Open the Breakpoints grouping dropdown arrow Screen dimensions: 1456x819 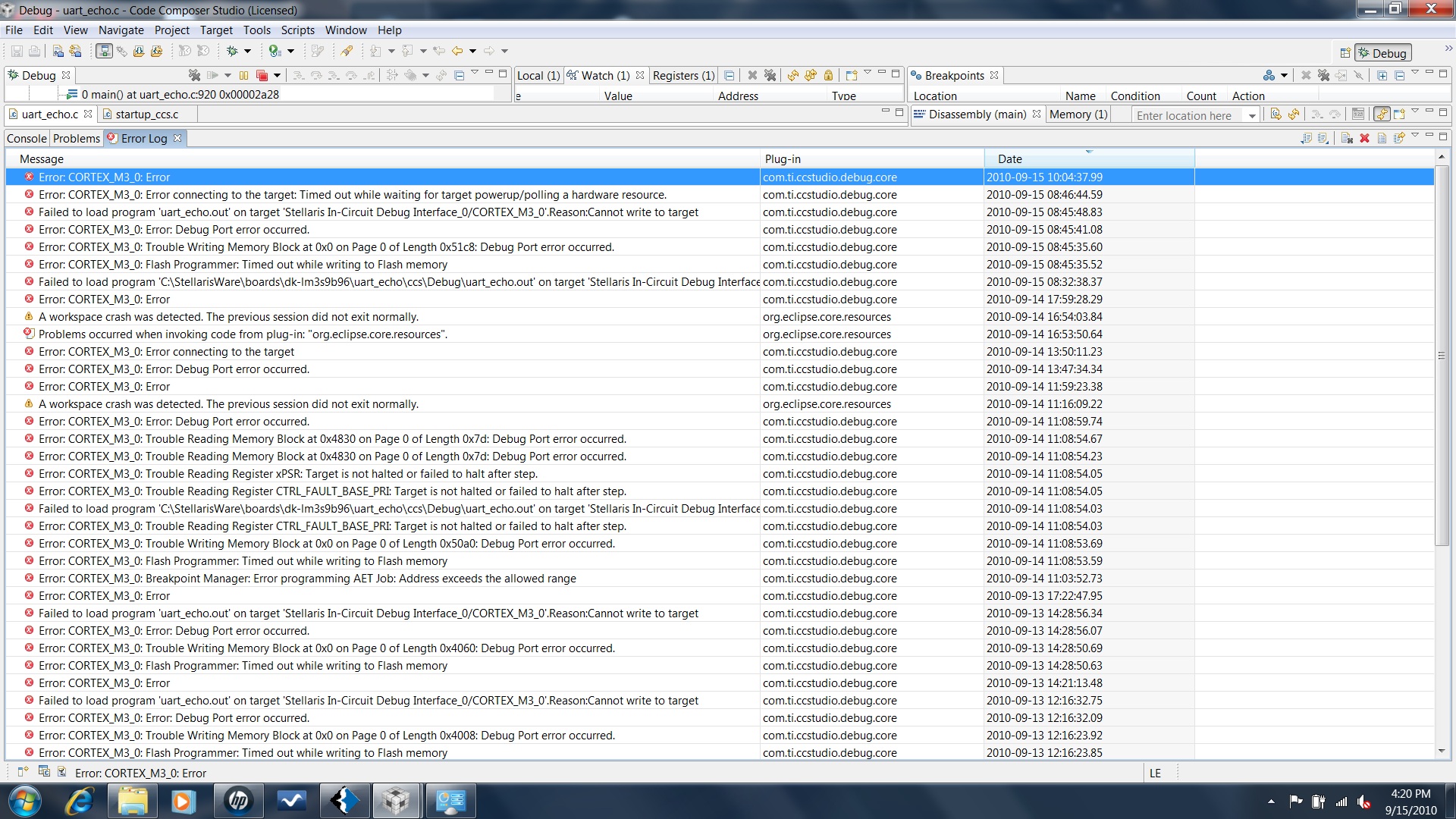[x=1284, y=75]
